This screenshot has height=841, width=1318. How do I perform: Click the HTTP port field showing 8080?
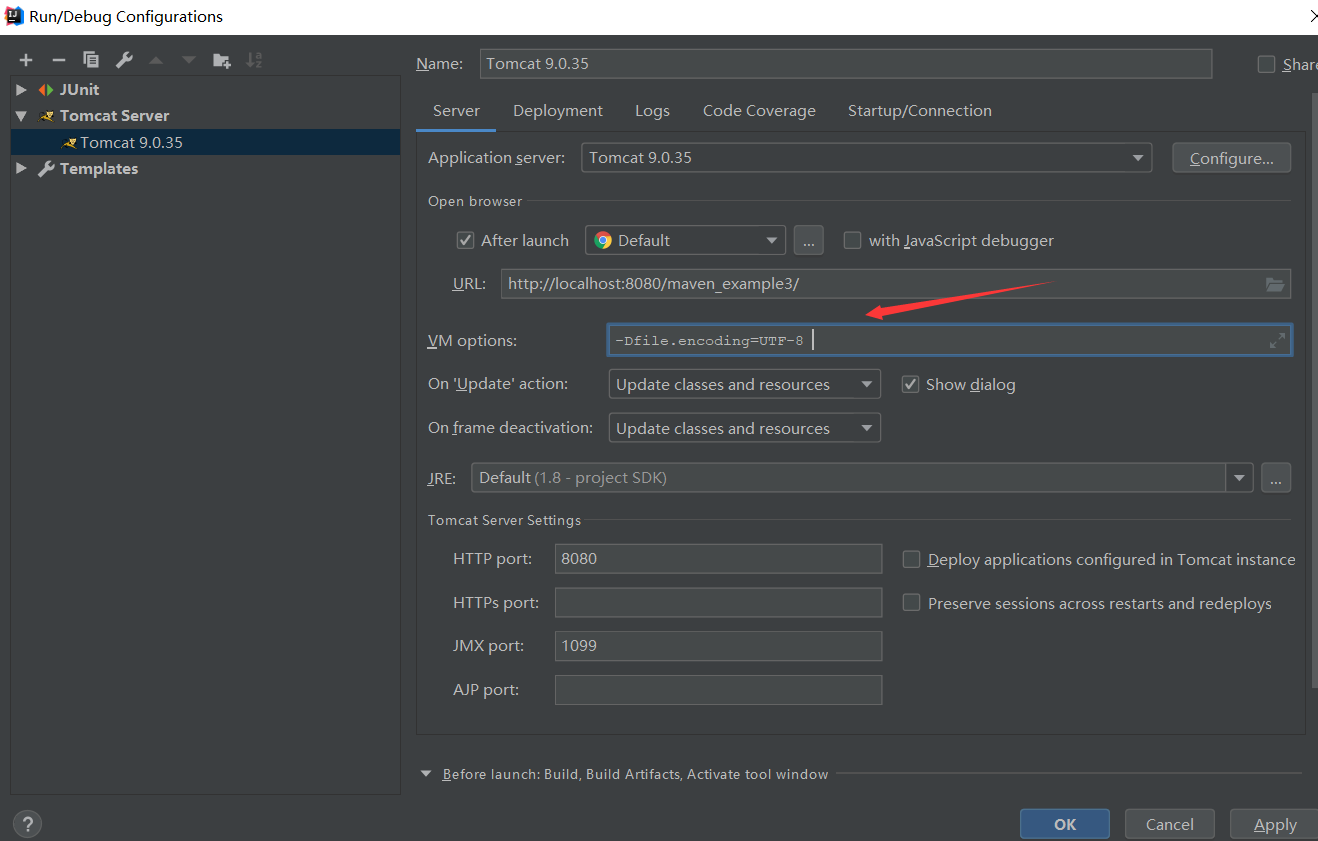718,559
